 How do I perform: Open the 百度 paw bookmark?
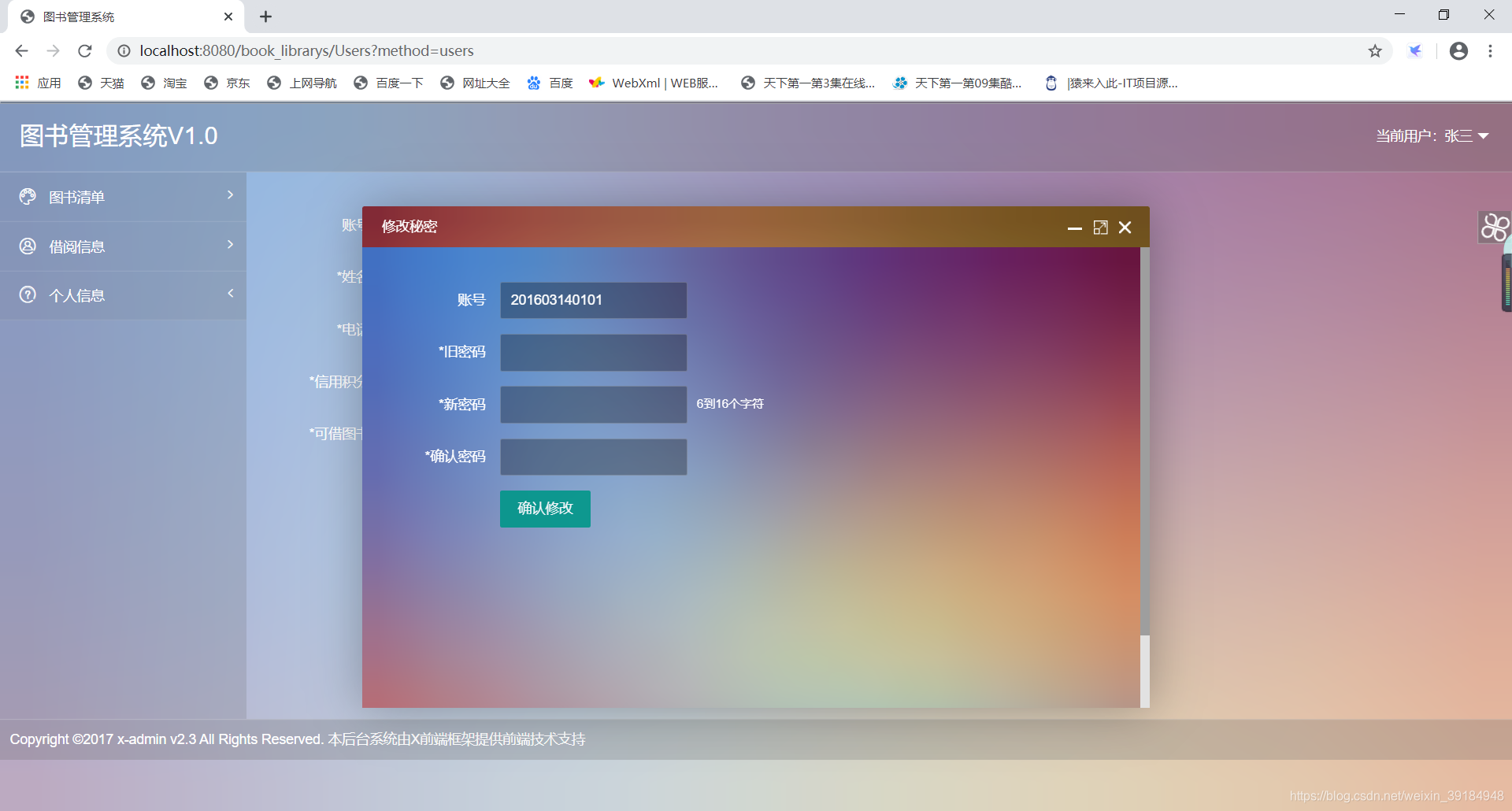[550, 83]
